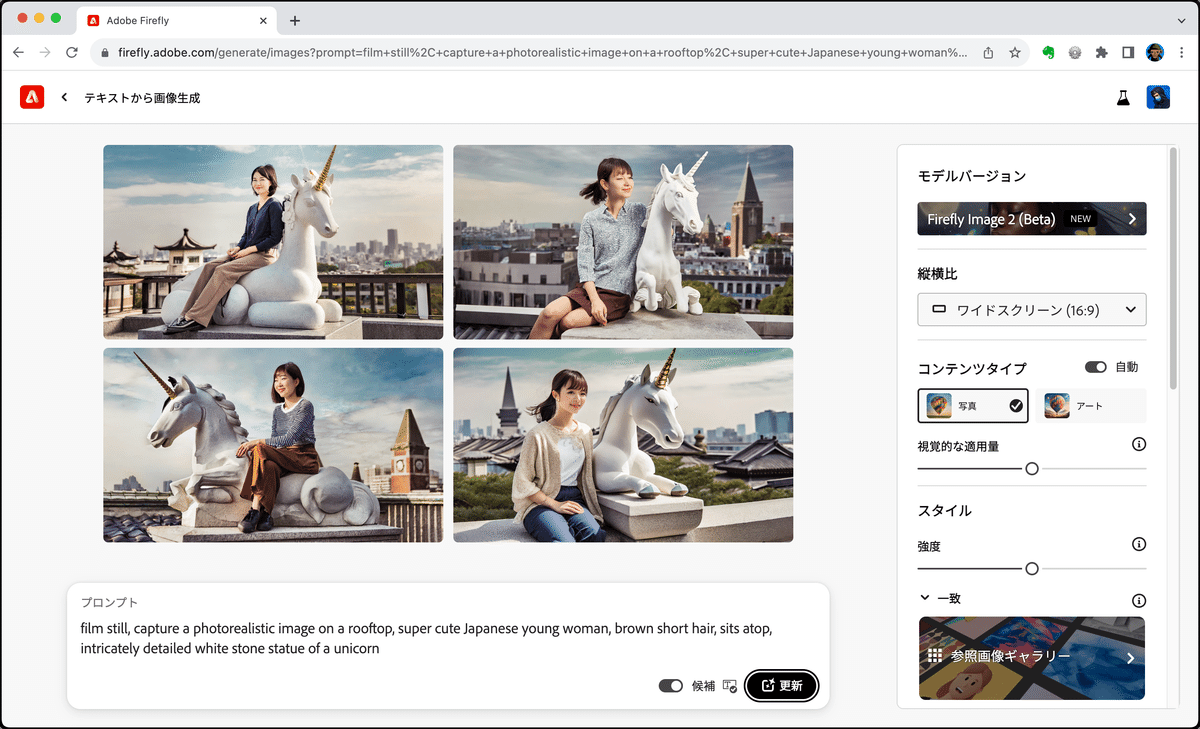Open the Chrome profile avatar

1155,52
